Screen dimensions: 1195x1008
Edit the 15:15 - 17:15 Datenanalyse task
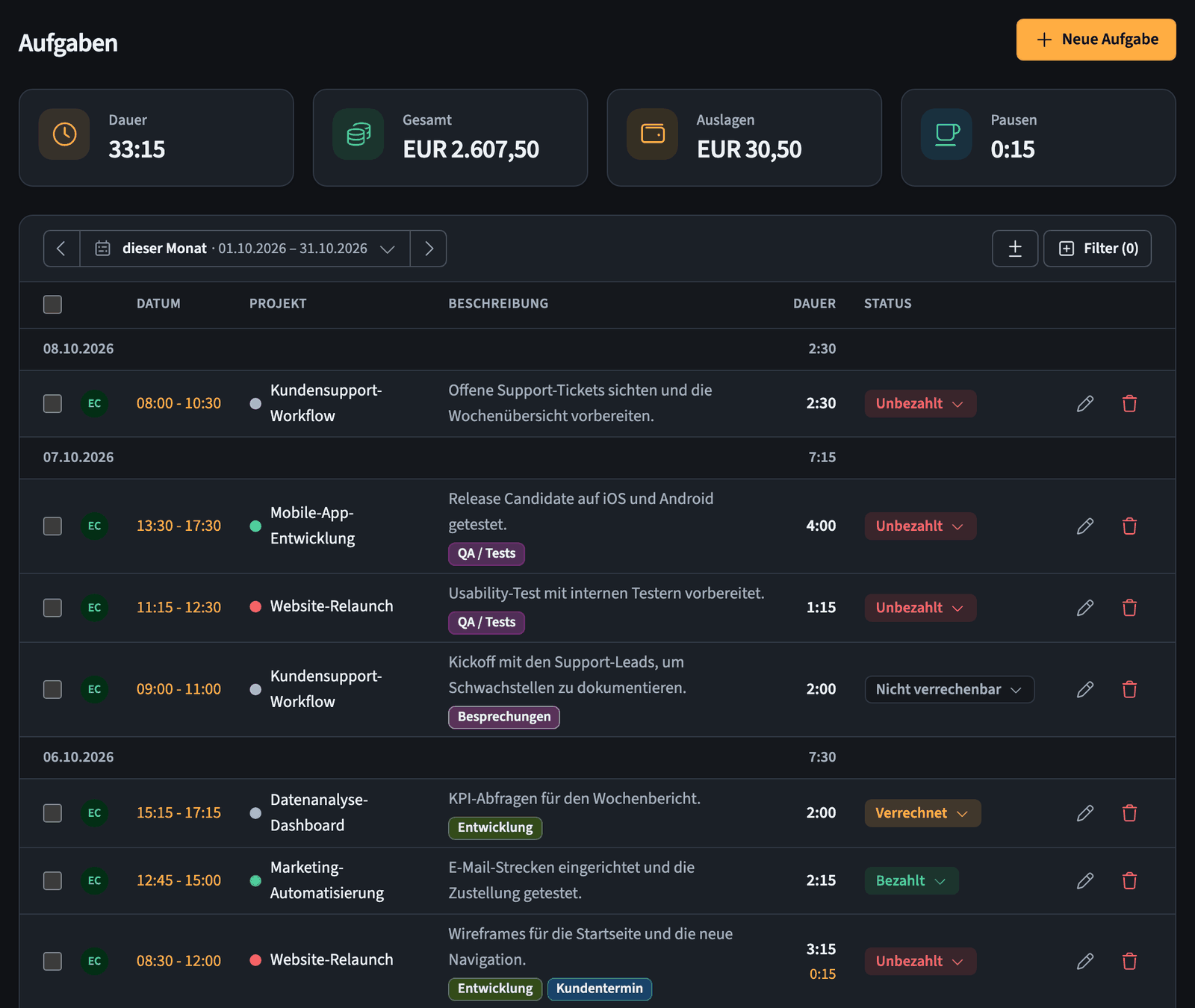point(1085,813)
